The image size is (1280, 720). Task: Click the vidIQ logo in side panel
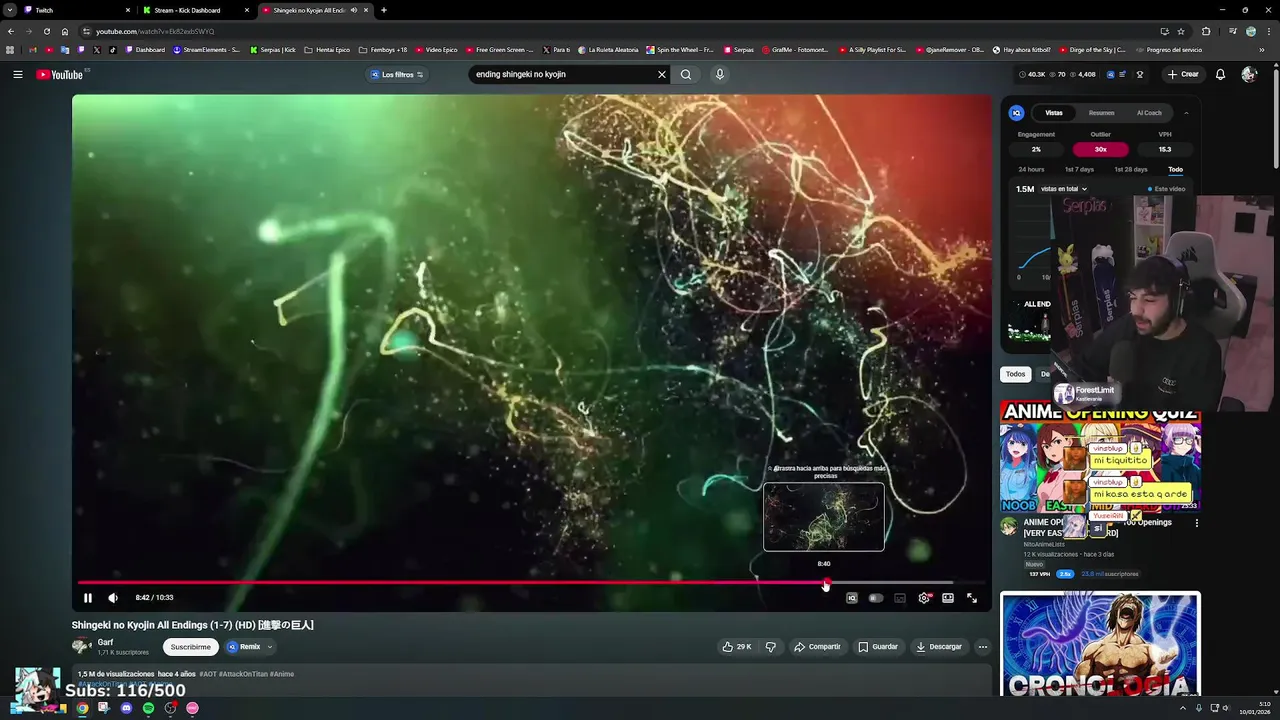click(1016, 113)
